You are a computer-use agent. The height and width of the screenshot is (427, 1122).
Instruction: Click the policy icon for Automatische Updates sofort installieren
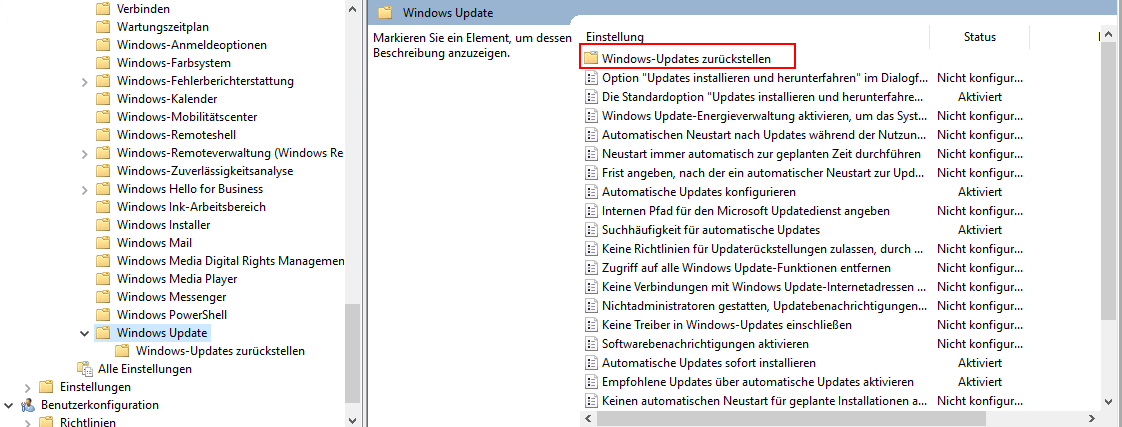click(x=591, y=363)
